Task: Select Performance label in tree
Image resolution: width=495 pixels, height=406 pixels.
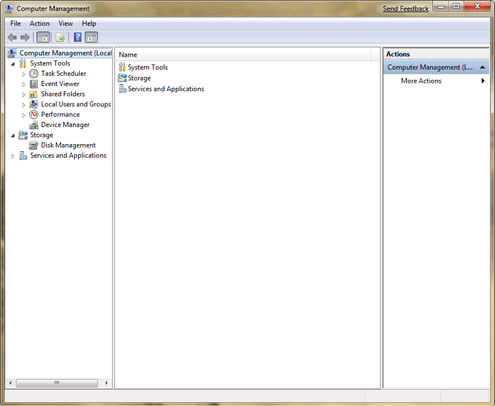Action: point(60,114)
